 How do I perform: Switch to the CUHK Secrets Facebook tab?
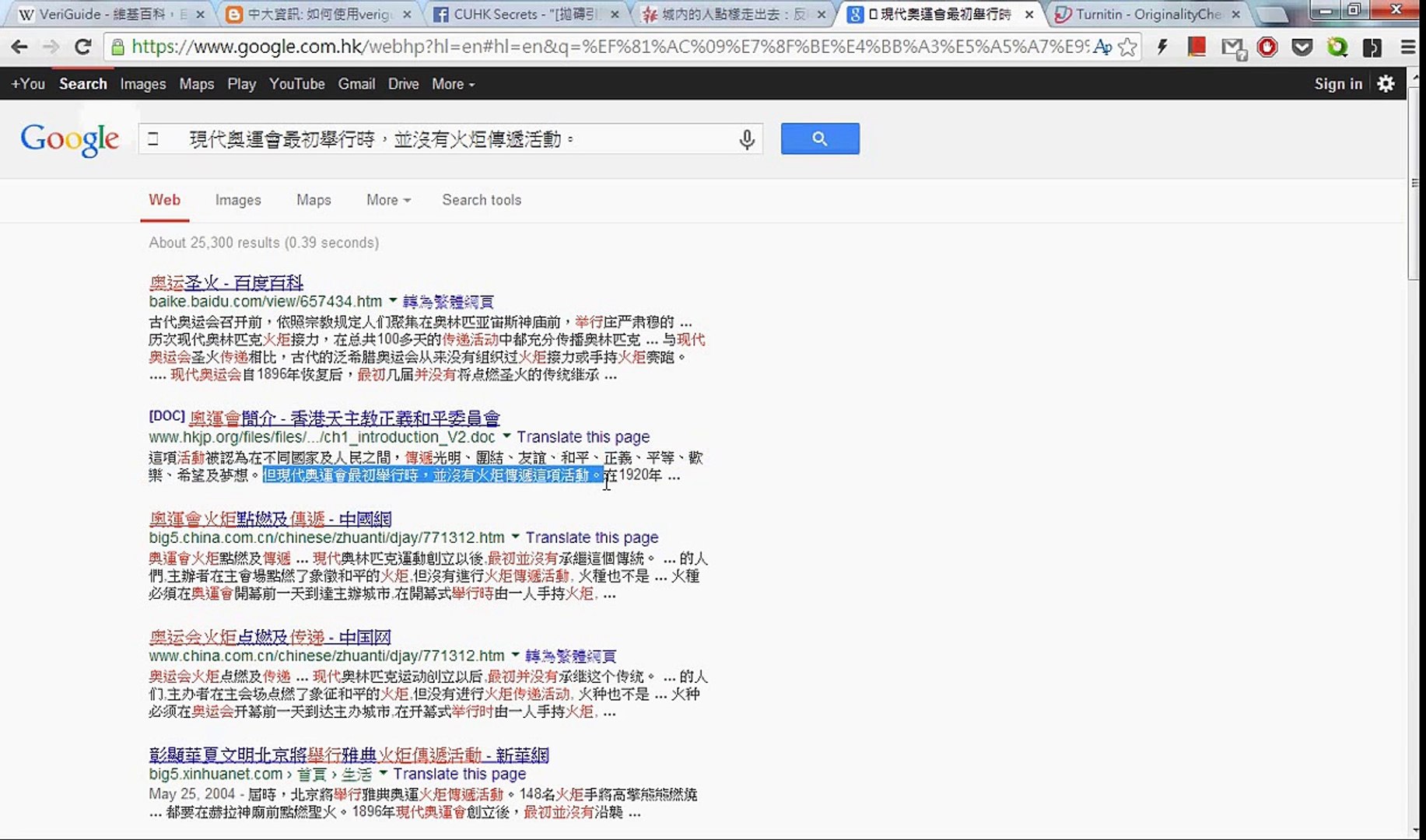[526, 14]
